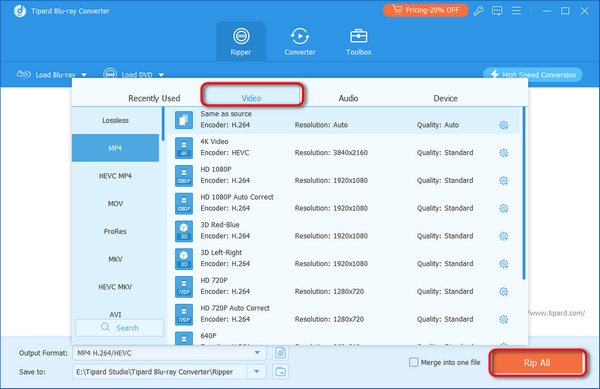Choose the HEVC MKV category
Image resolution: width=600 pixels, height=389 pixels.
tap(116, 287)
